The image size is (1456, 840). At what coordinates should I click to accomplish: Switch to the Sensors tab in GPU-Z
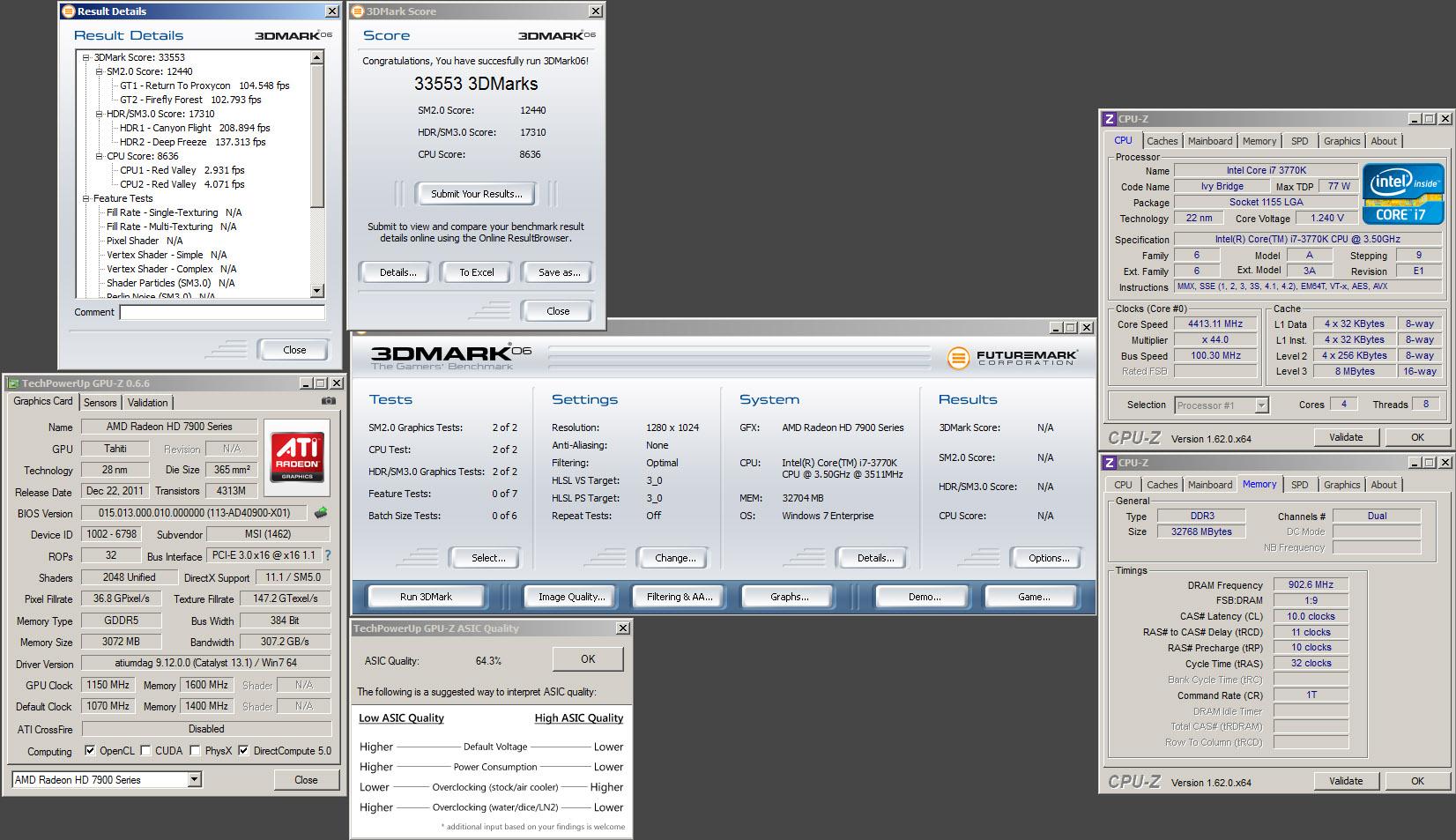100,403
